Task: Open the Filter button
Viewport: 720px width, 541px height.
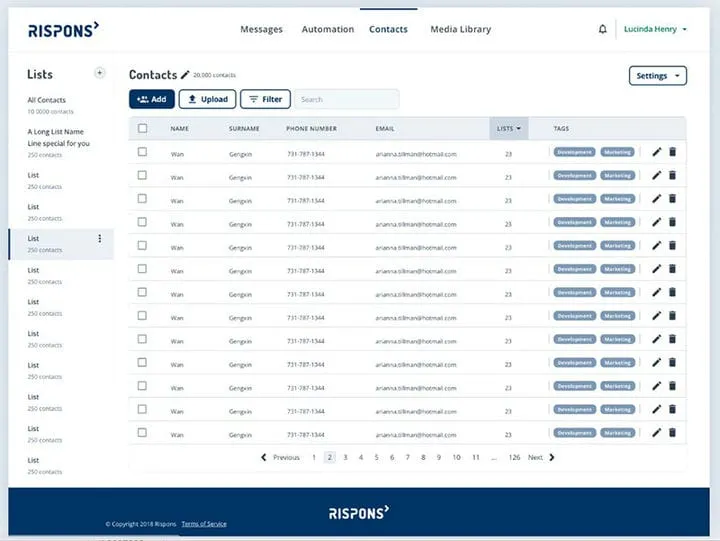Action: [265, 99]
